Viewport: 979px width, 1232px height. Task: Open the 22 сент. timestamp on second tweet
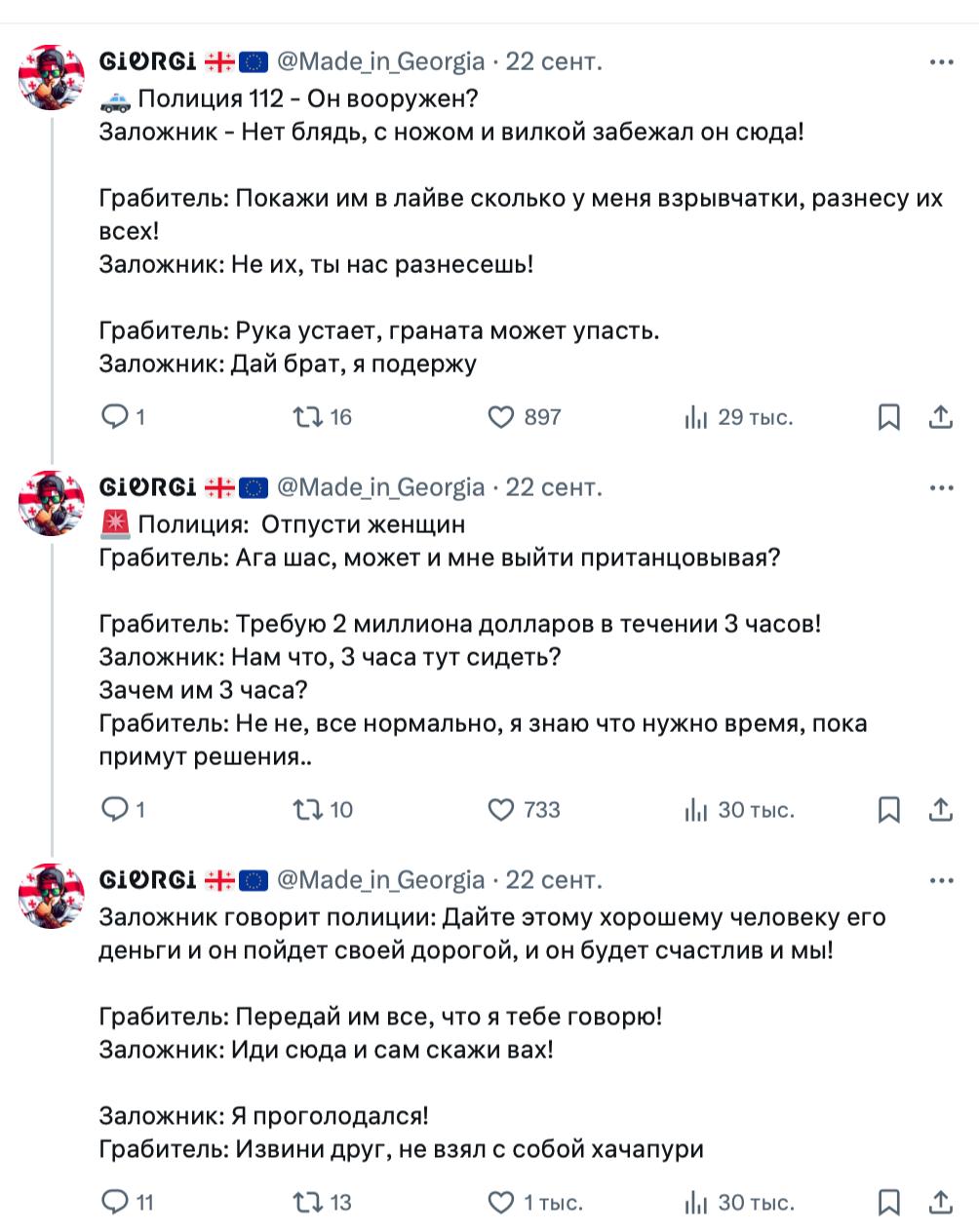click(x=554, y=487)
